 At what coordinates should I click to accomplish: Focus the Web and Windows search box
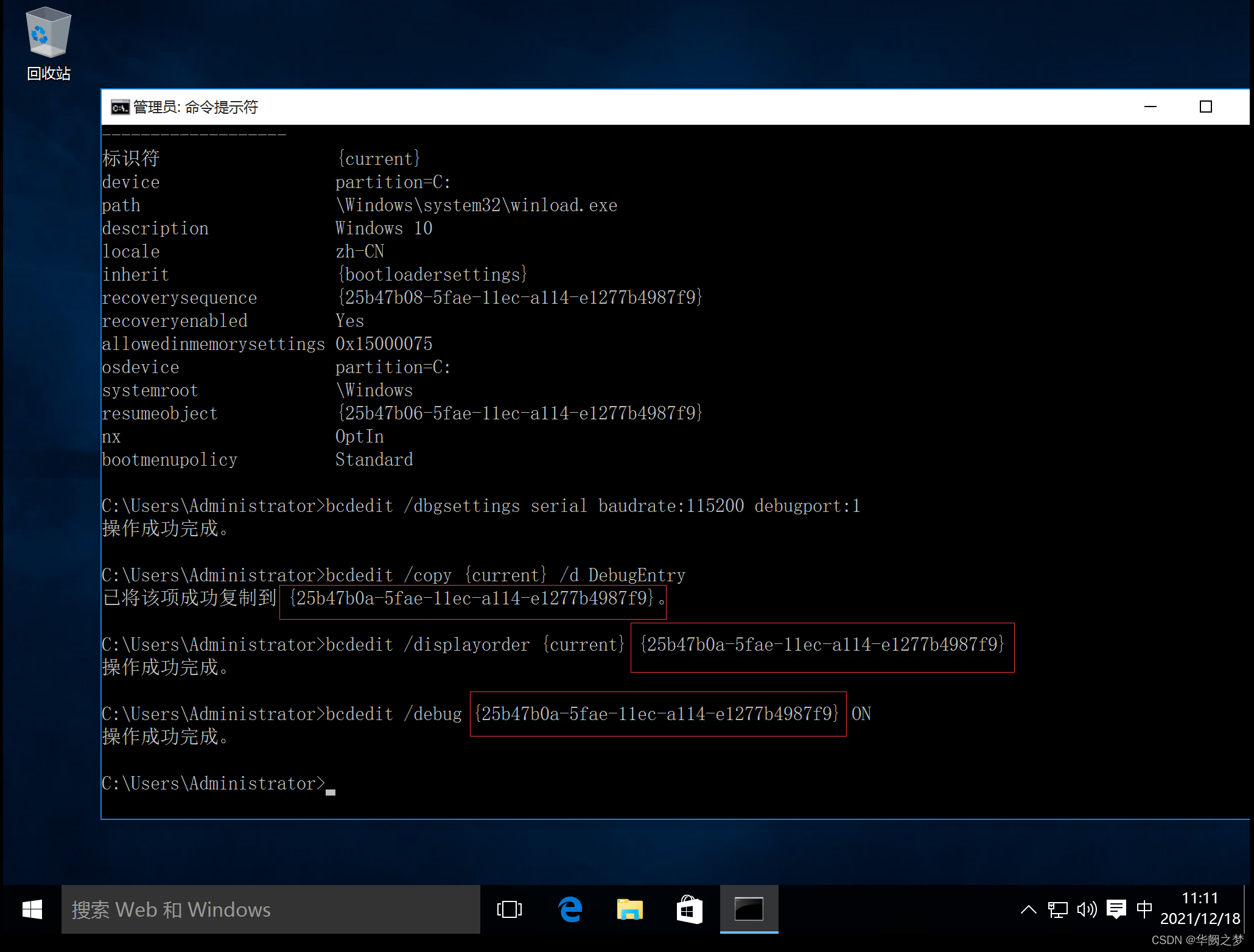point(270,910)
